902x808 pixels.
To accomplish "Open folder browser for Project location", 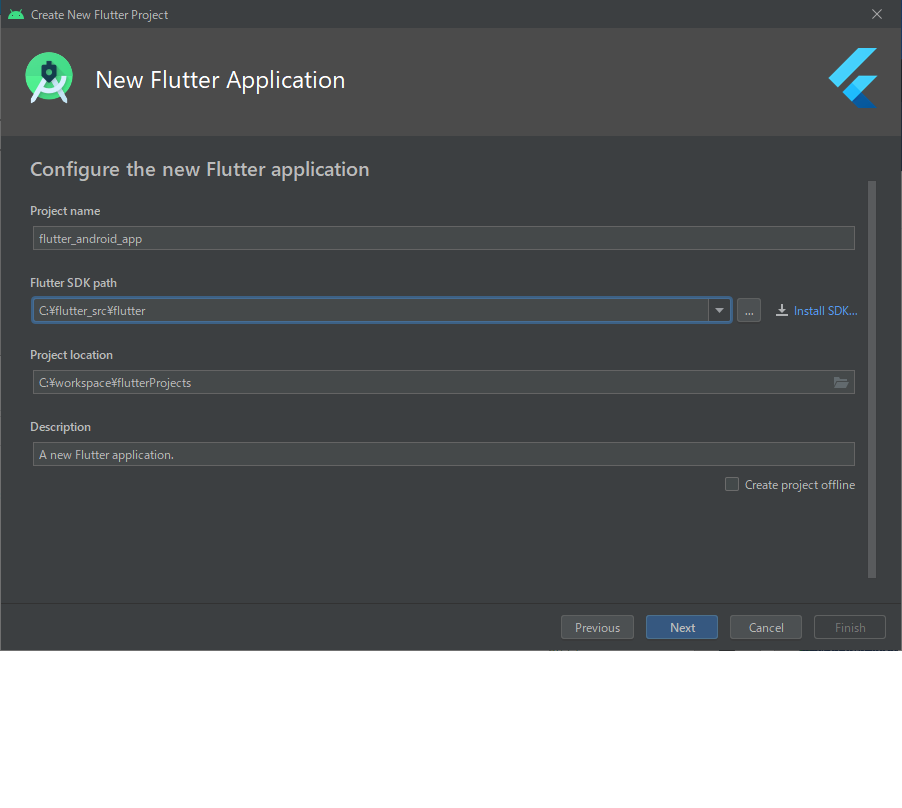I will [x=840, y=382].
